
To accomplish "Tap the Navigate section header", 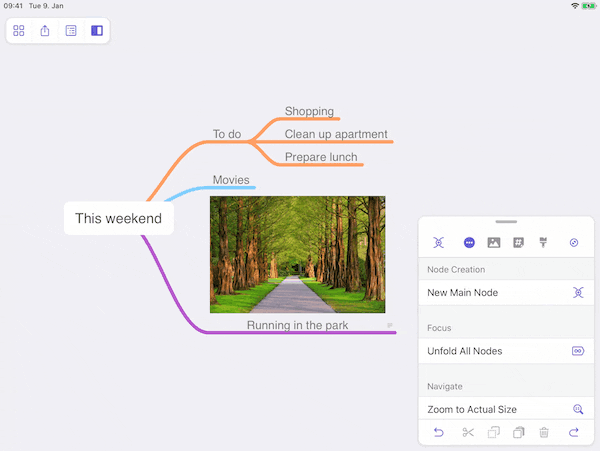I will pos(445,386).
